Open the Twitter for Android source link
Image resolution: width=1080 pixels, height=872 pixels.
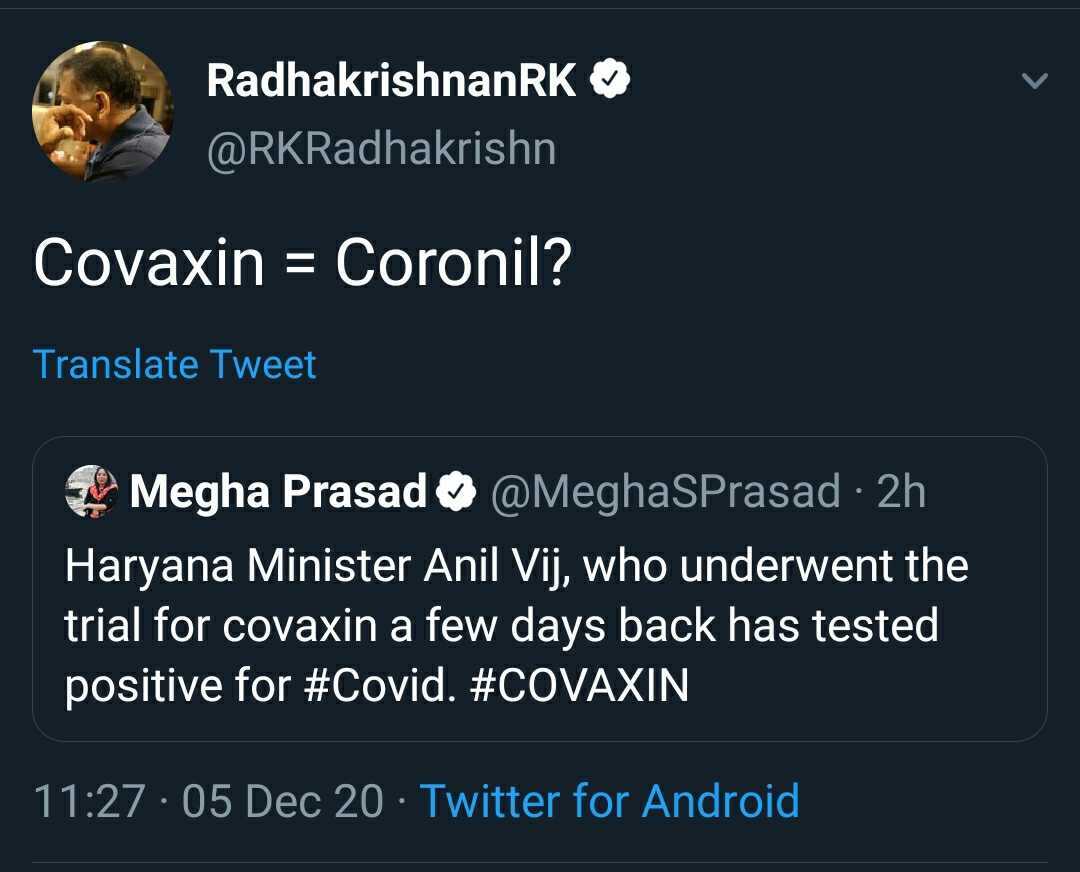(609, 801)
